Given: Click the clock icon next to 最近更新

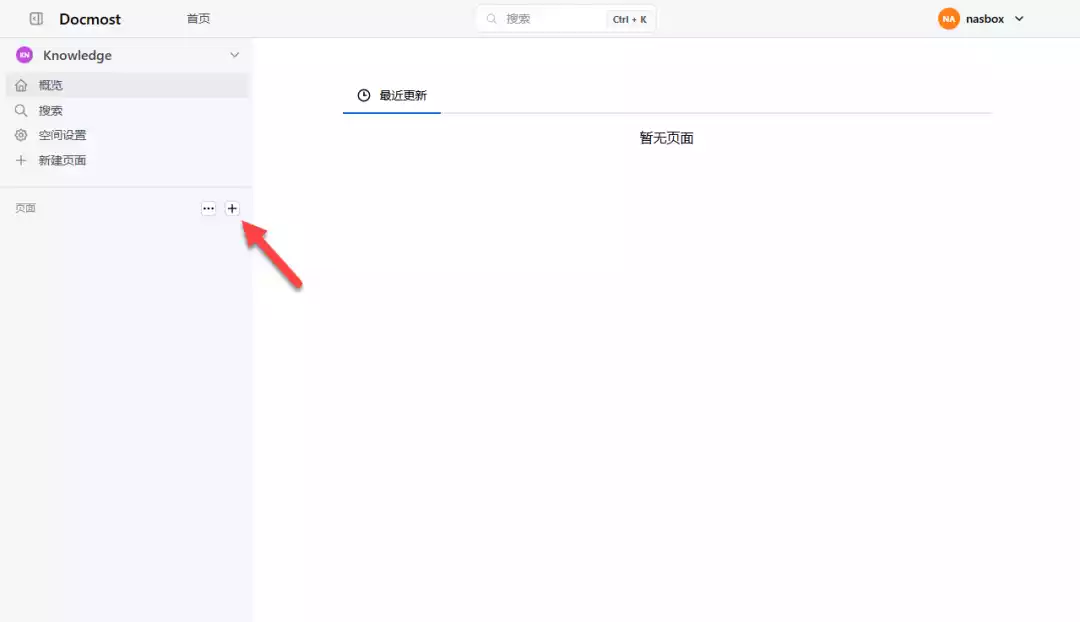Looking at the screenshot, I should coord(362,94).
